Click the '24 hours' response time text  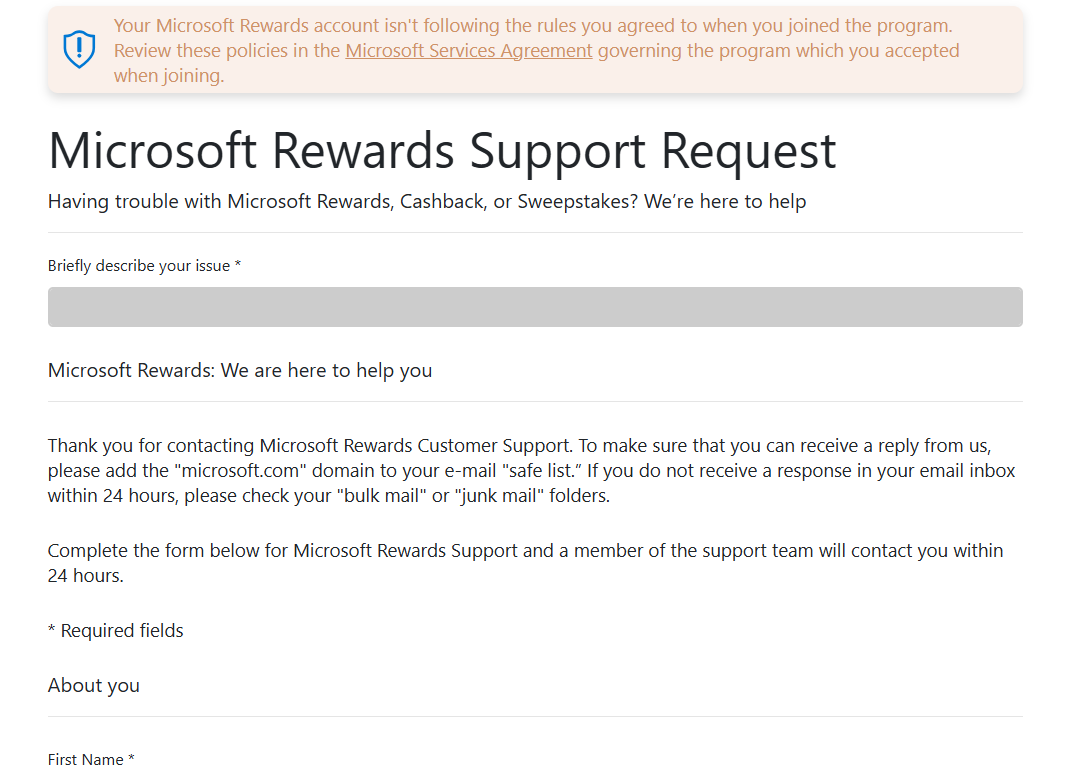[85, 575]
